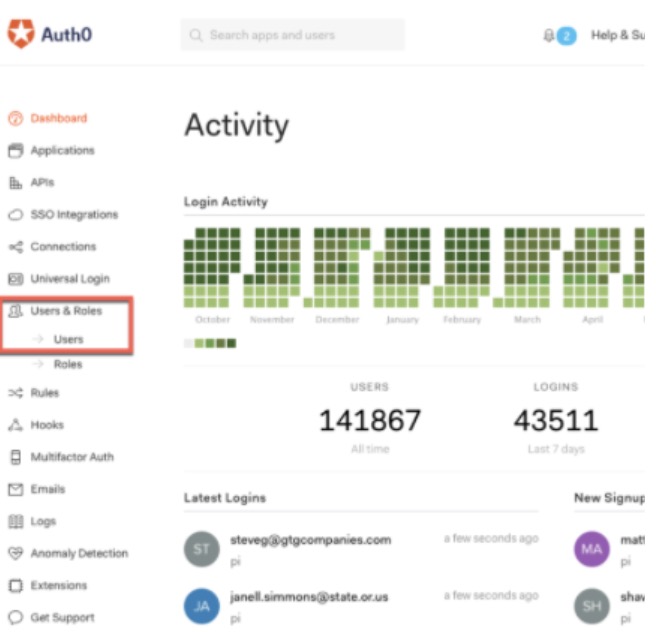The image size is (656, 632).
Task: Click the SSO Integrations cloud icon
Action: (x=15, y=215)
